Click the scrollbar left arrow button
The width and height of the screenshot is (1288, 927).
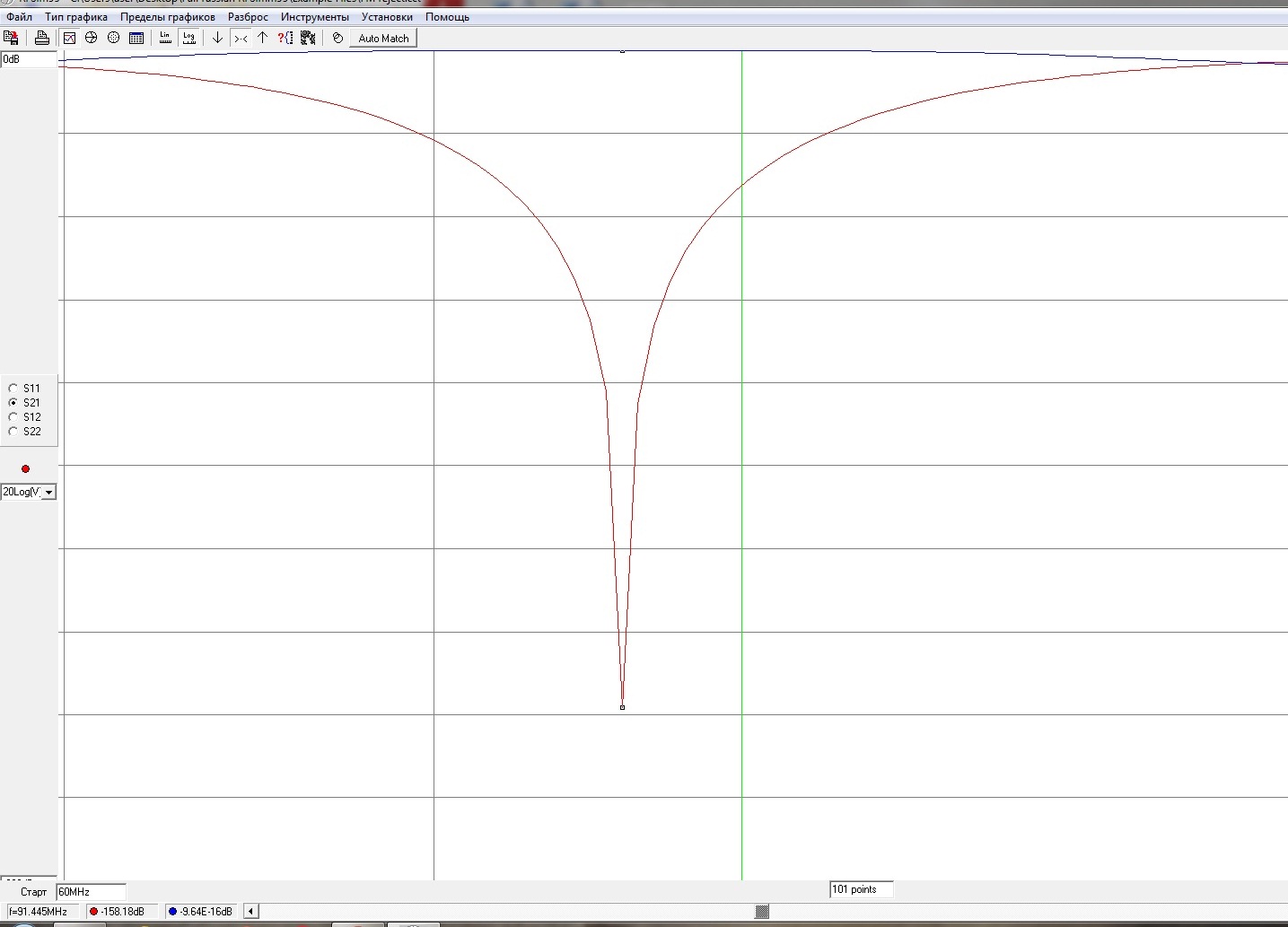(251, 911)
